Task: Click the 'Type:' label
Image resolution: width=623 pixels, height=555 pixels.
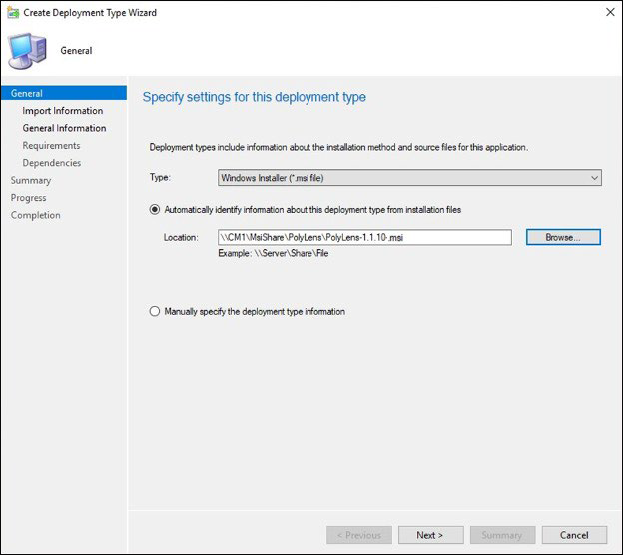Action: 160,177
